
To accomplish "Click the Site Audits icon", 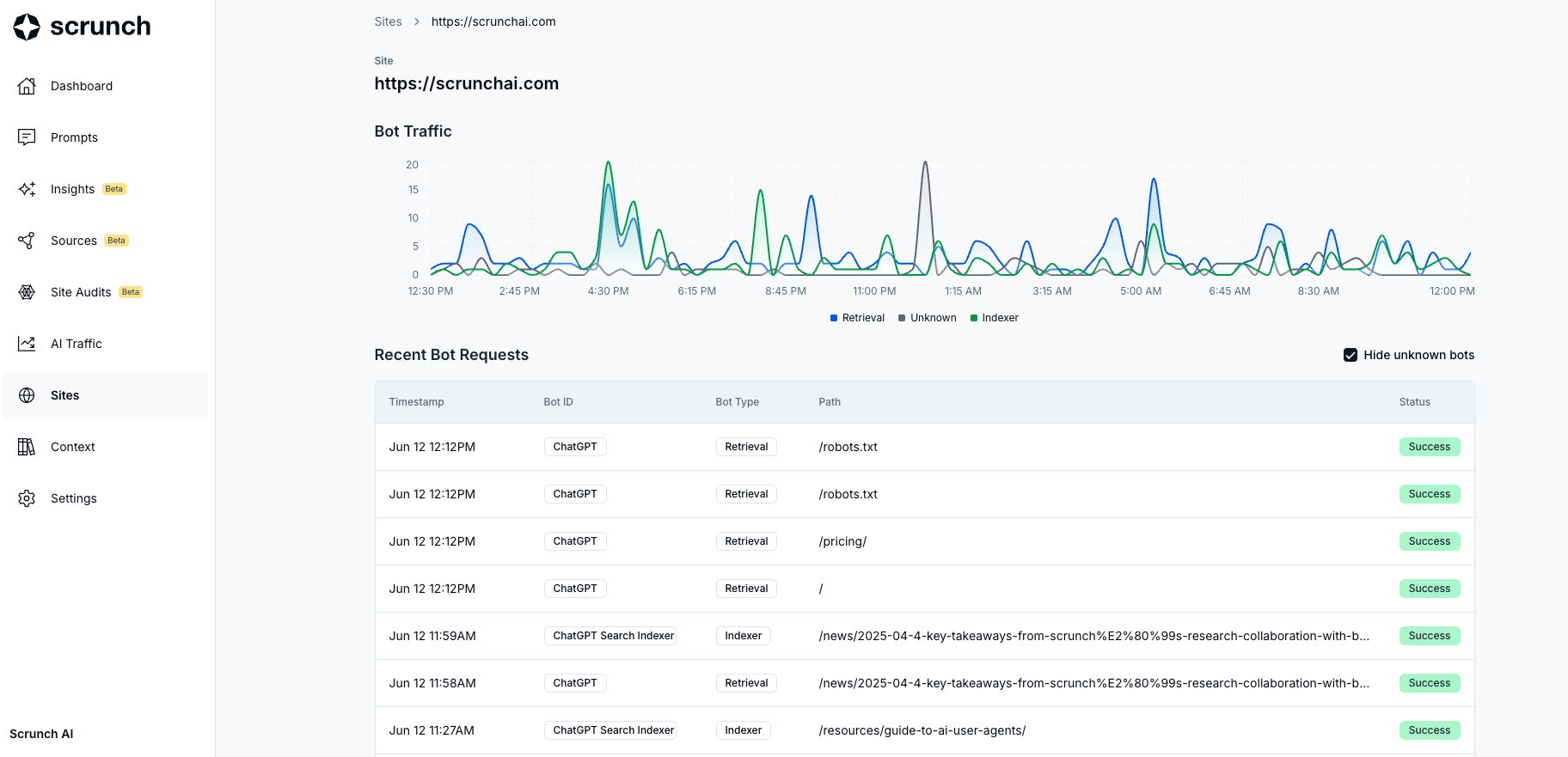I will coord(27,292).
